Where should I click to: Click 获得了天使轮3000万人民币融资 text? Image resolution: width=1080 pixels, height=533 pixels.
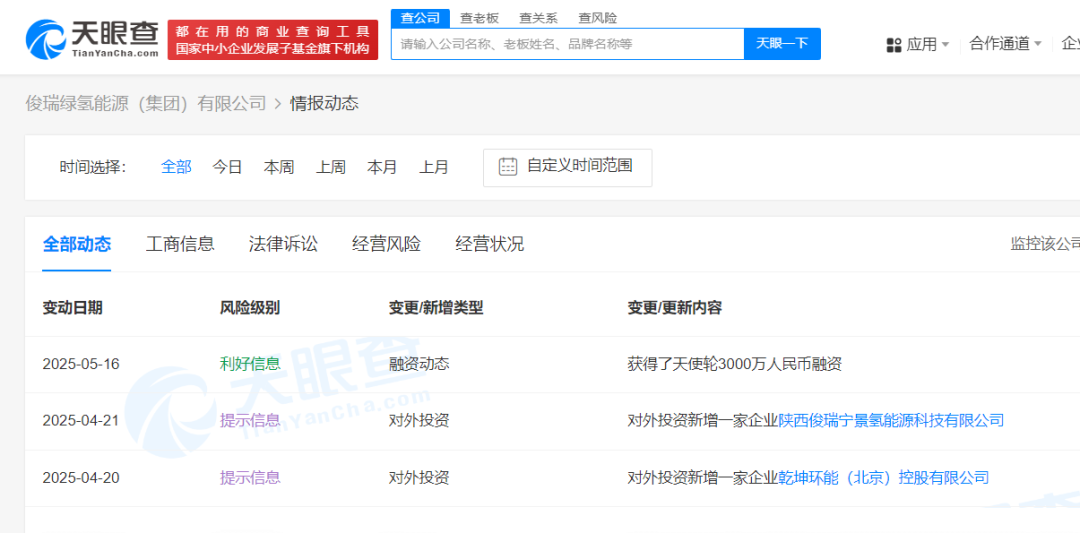pyautogui.click(x=734, y=364)
